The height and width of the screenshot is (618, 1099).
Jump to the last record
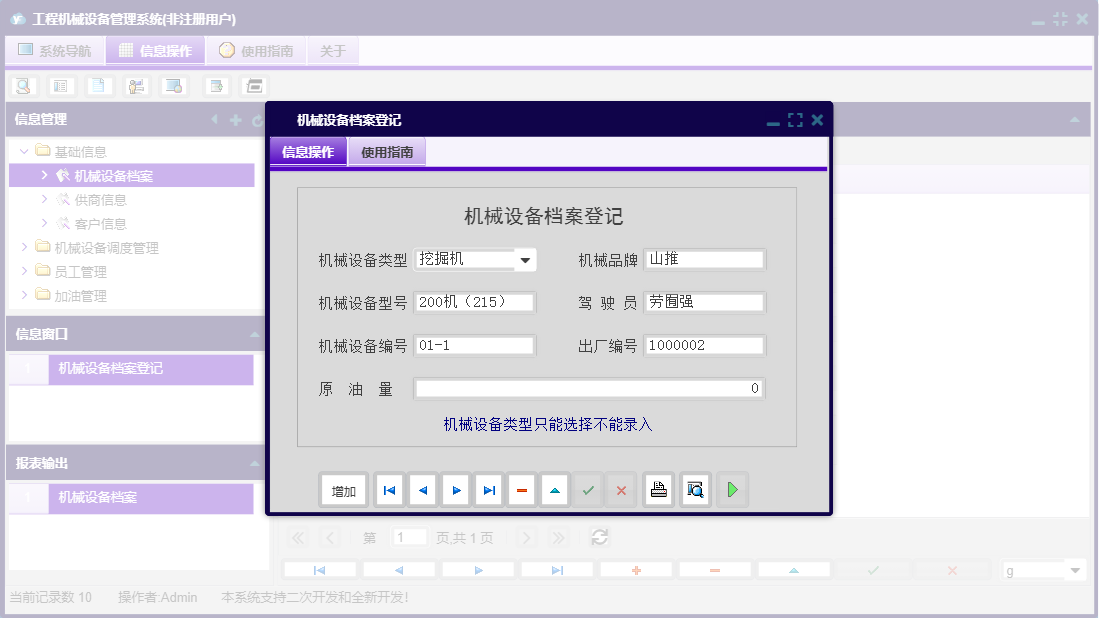(x=488, y=489)
